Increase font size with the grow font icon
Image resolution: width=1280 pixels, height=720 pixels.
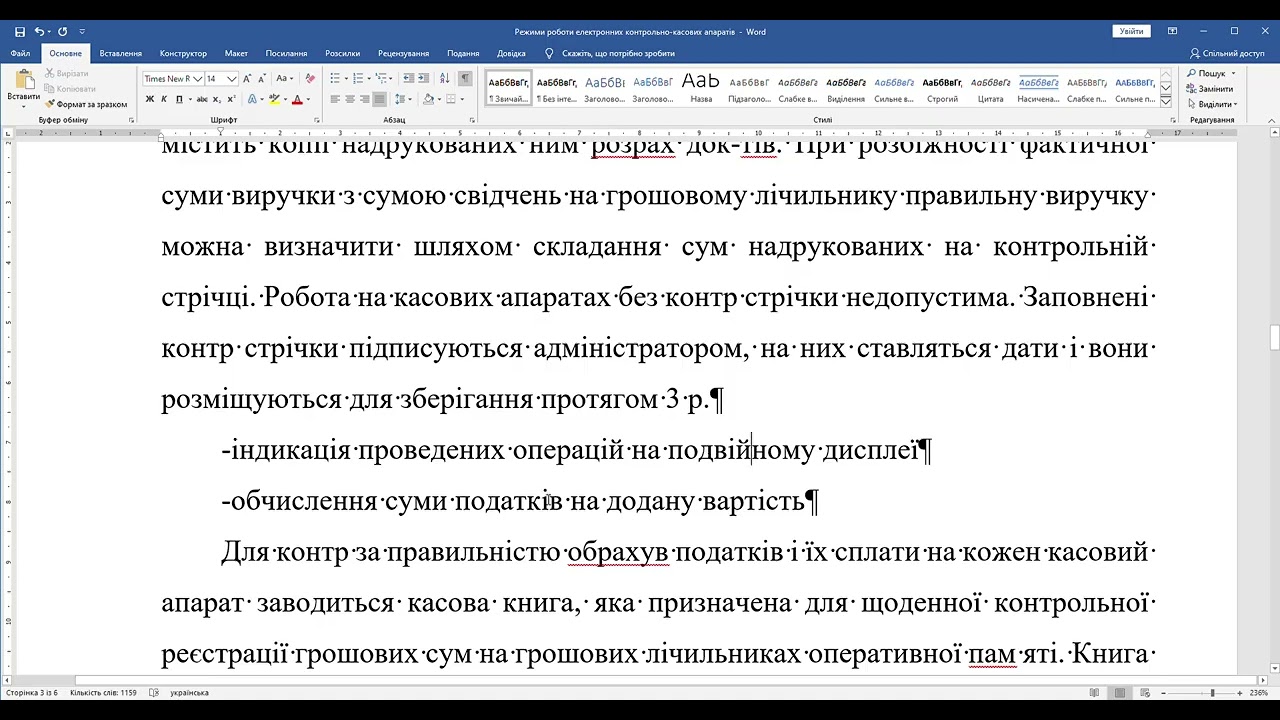point(248,79)
